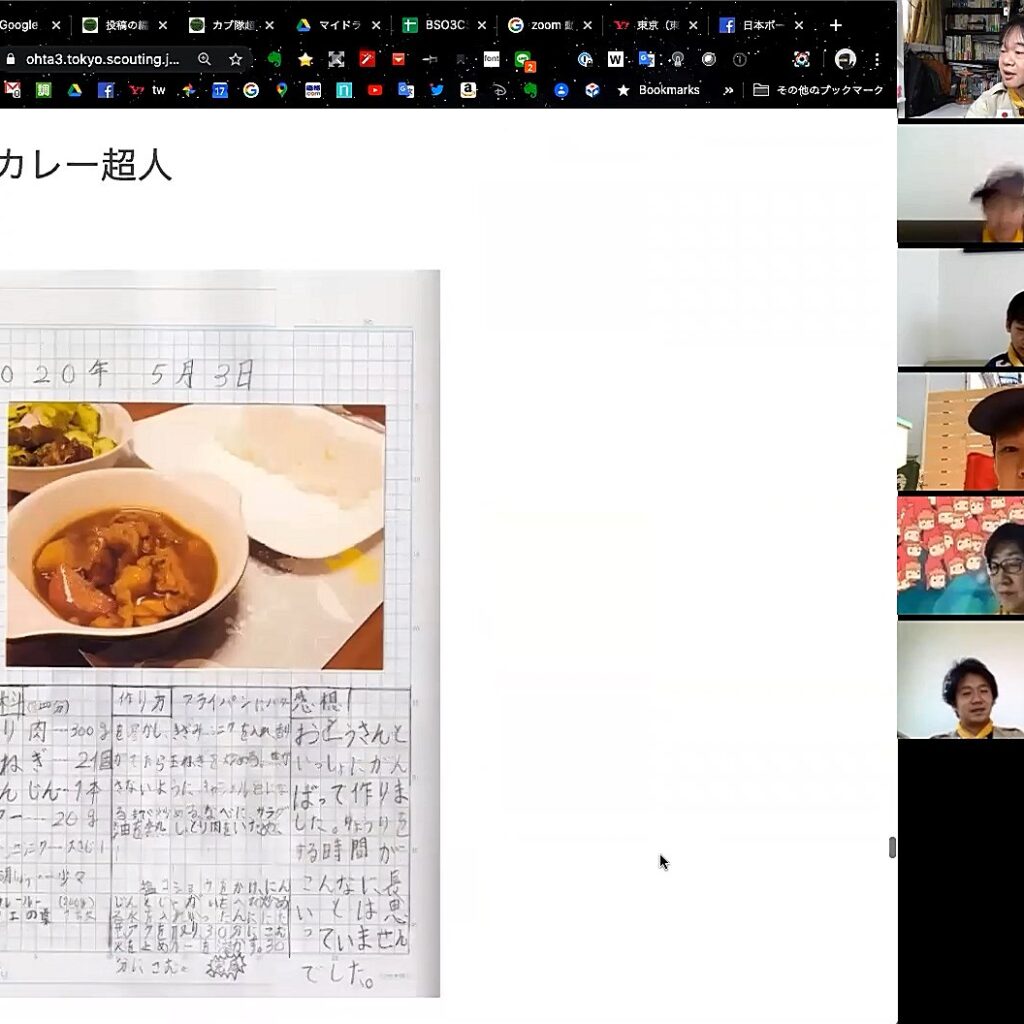Click the fullscreen expand extension icon
Image resolution: width=1024 pixels, height=1024 pixels.
[x=336, y=59]
